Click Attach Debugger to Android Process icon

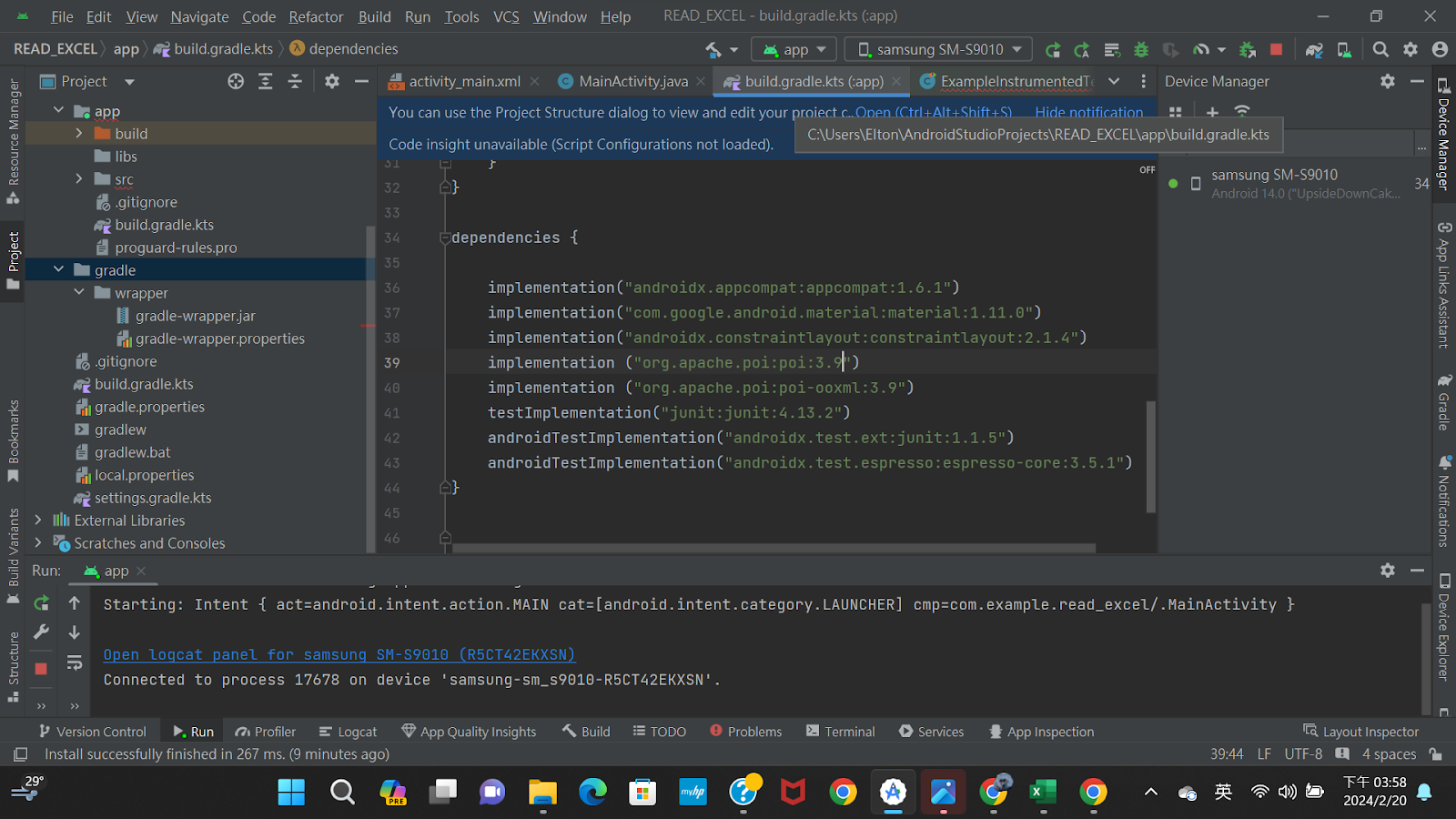(1248, 50)
